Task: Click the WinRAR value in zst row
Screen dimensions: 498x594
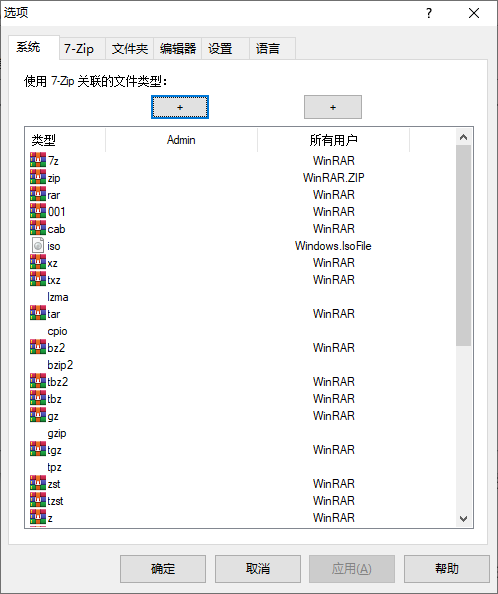Action: click(x=334, y=483)
